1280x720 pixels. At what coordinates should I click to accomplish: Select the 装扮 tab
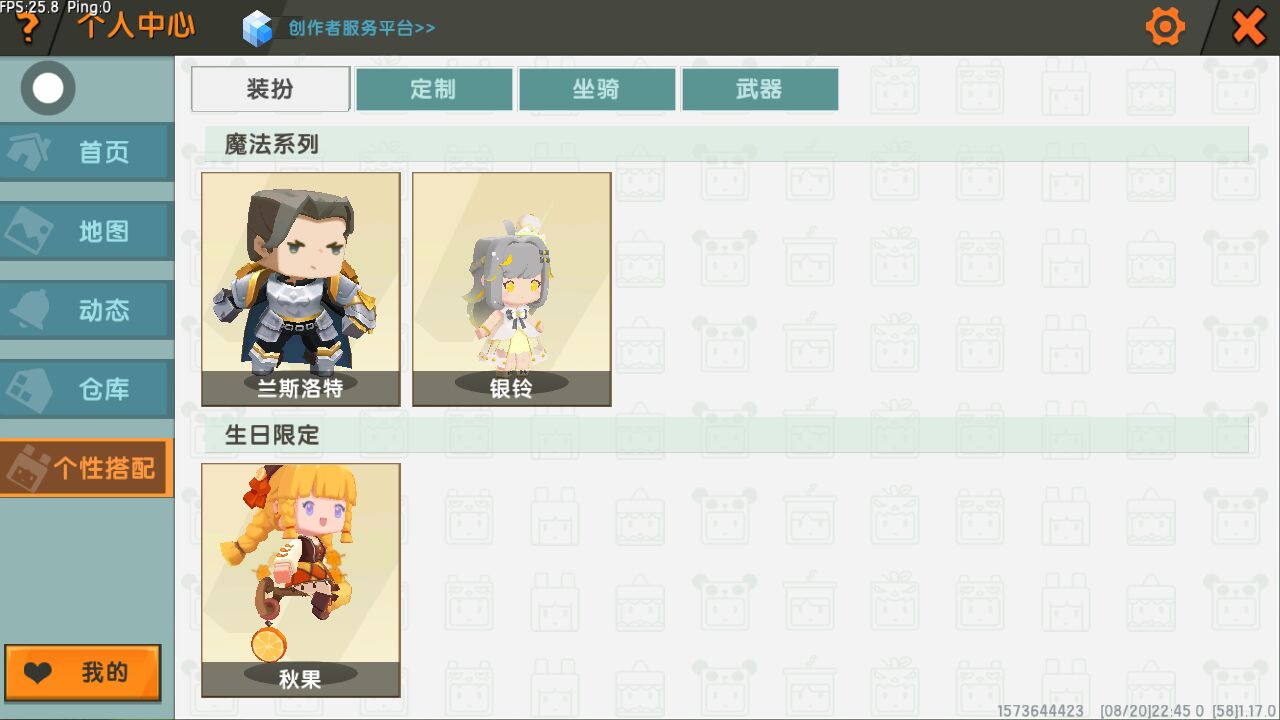tap(270, 89)
